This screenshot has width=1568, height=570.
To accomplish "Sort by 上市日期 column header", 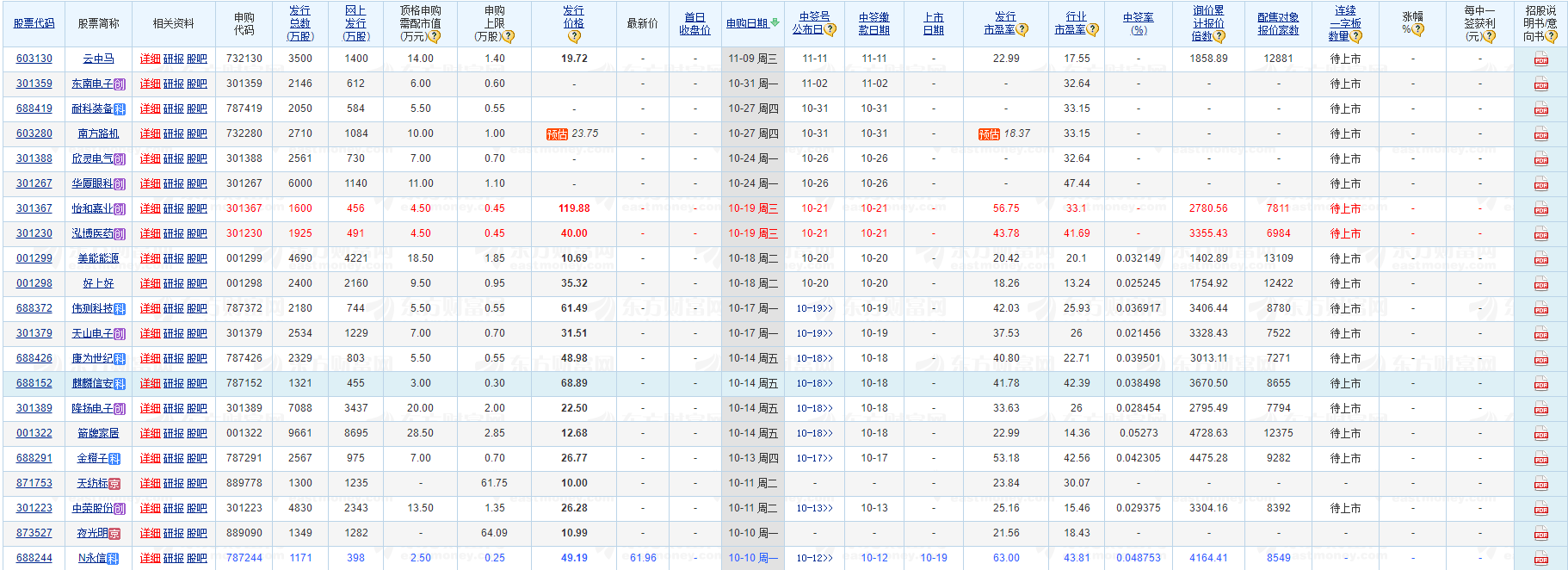I will [934, 23].
